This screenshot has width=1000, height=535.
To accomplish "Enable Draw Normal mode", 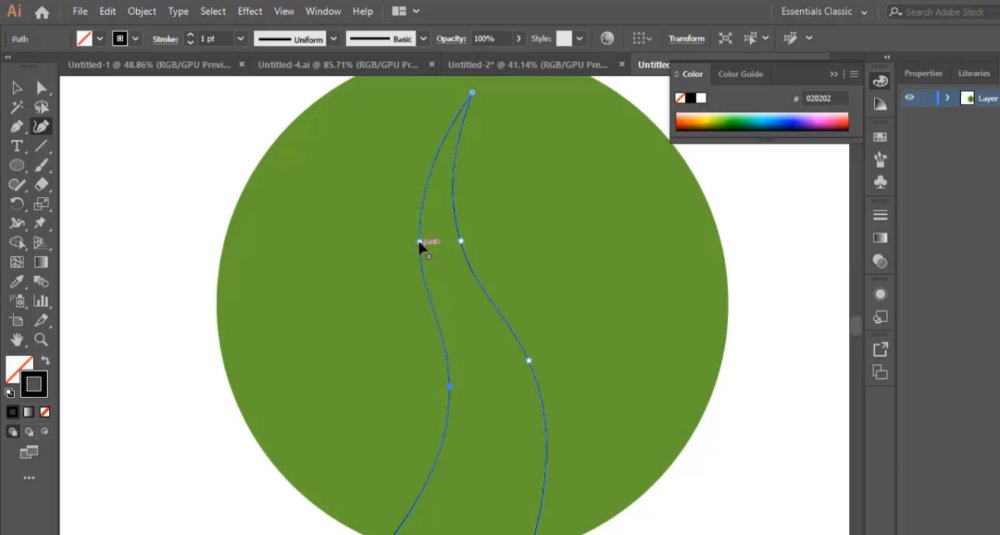I will 13,432.
